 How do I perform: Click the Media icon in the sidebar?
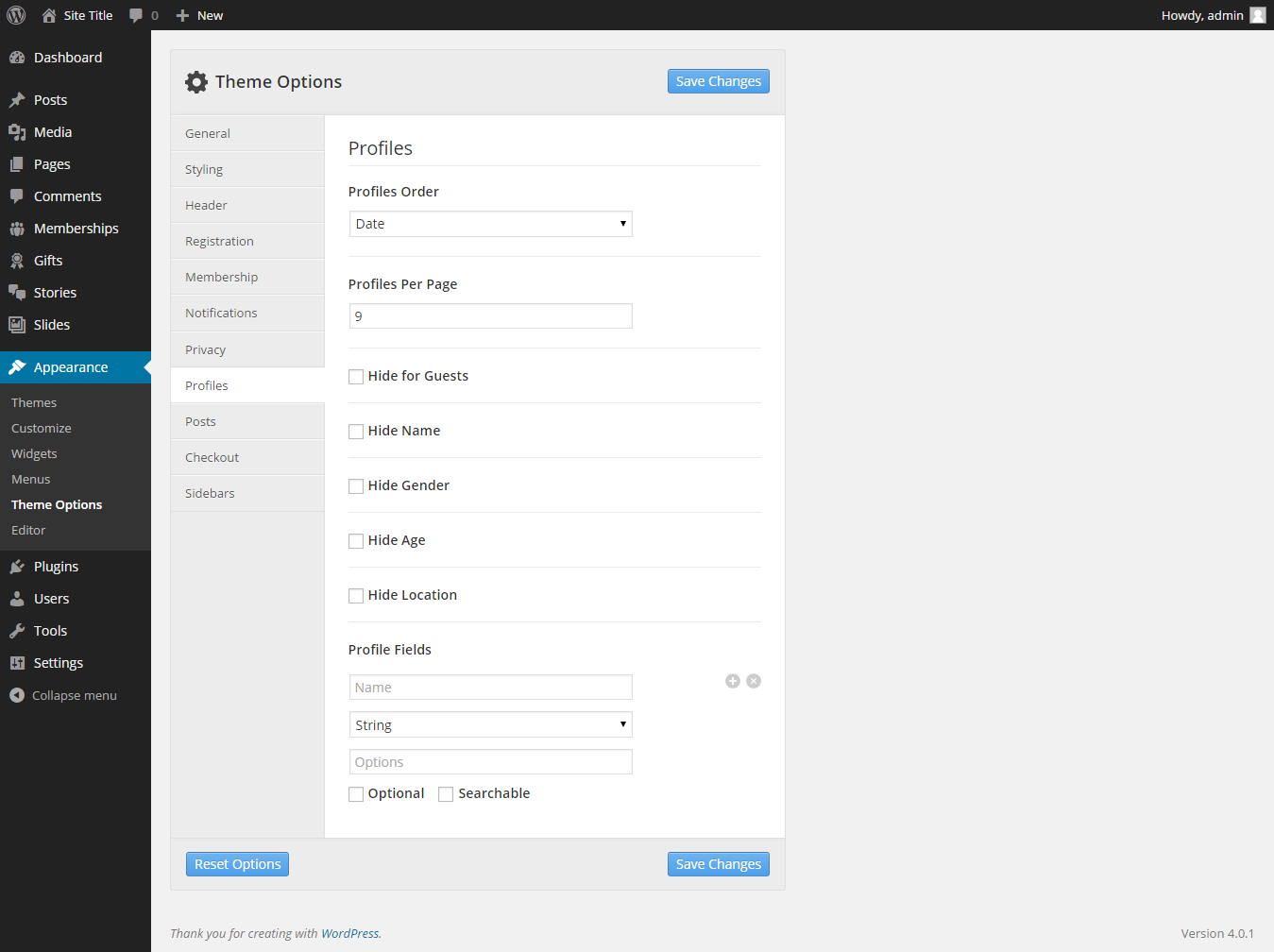[x=17, y=132]
